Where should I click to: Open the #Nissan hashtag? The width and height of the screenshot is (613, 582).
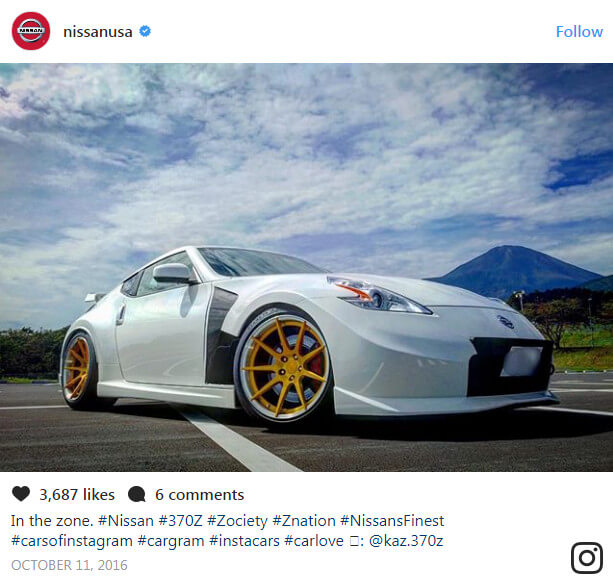(125, 521)
